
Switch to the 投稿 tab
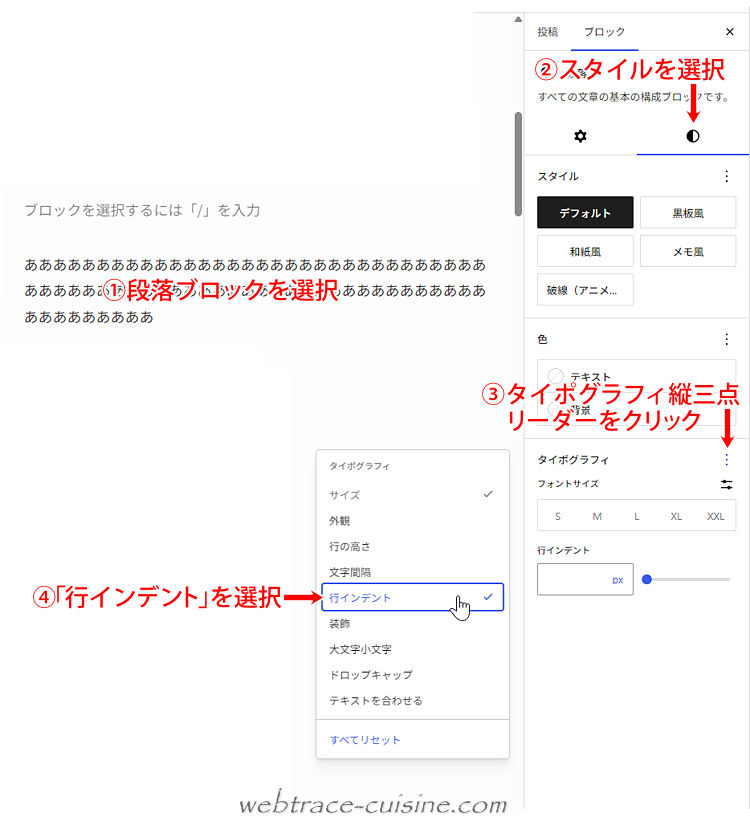tap(547, 32)
